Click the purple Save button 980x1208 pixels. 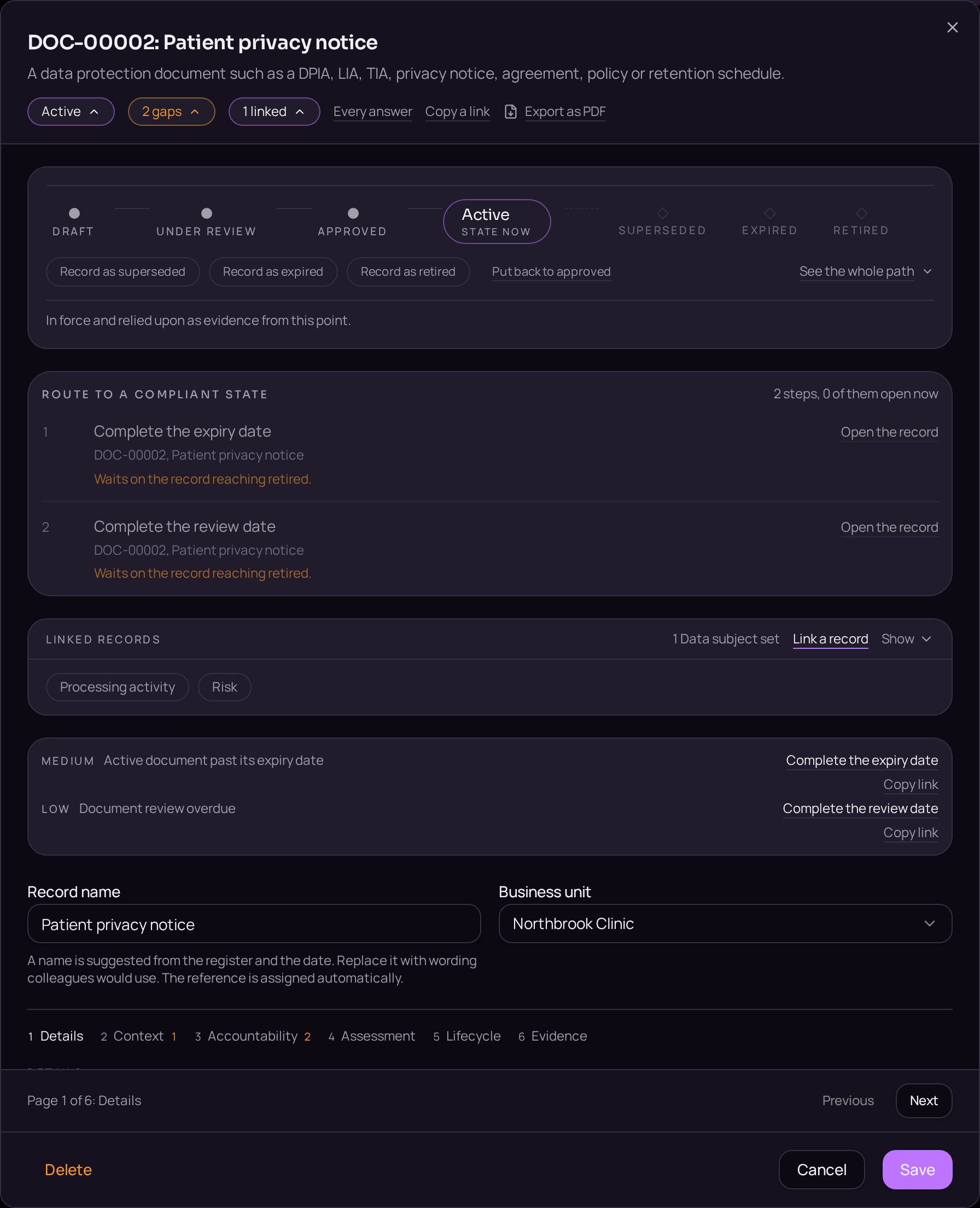pos(917,1170)
